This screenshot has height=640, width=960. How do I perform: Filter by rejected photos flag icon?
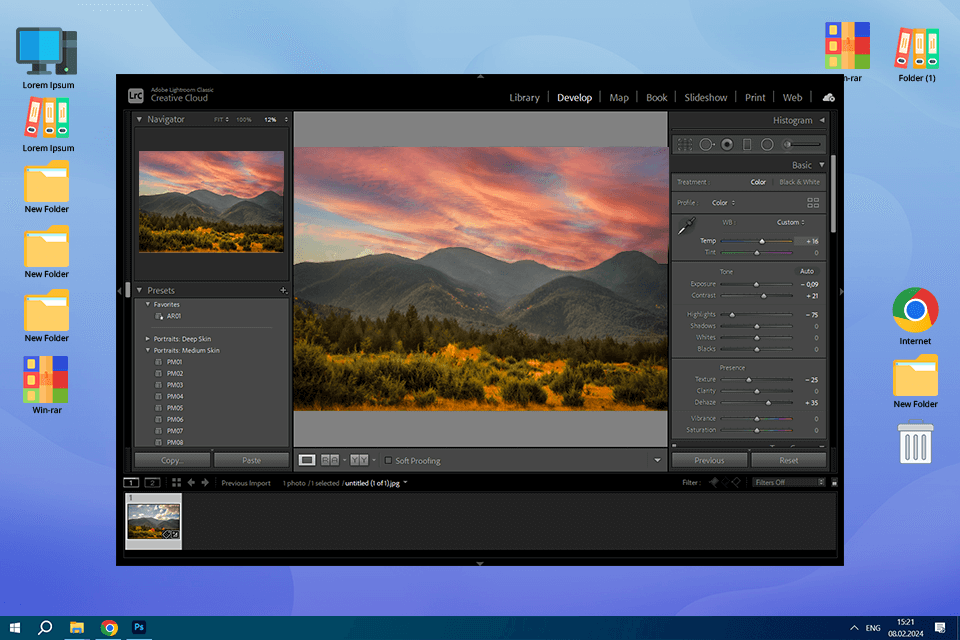pos(737,483)
